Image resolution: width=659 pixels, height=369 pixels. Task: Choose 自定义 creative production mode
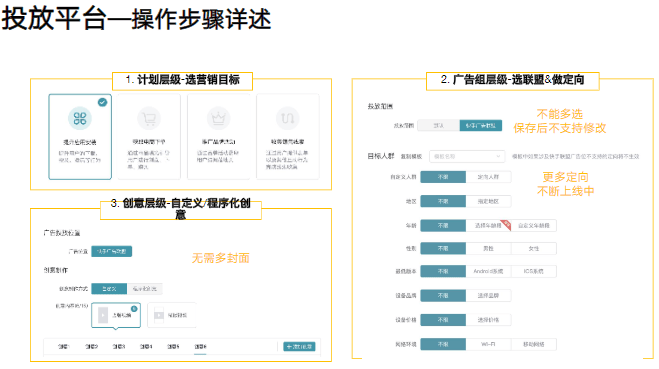109,289
